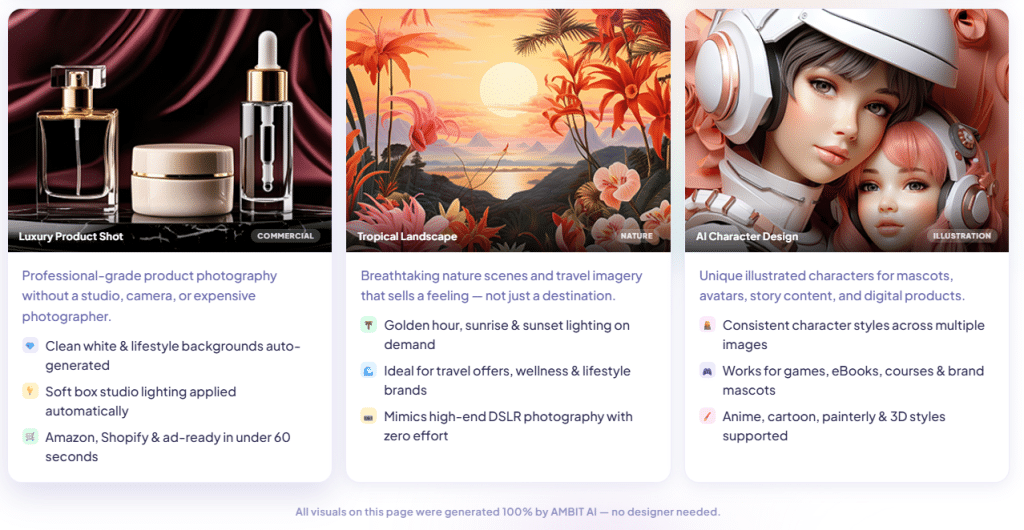This screenshot has width=1024, height=530.
Task: Select the ILLUSTRATION tag badge
Action: click(x=962, y=236)
